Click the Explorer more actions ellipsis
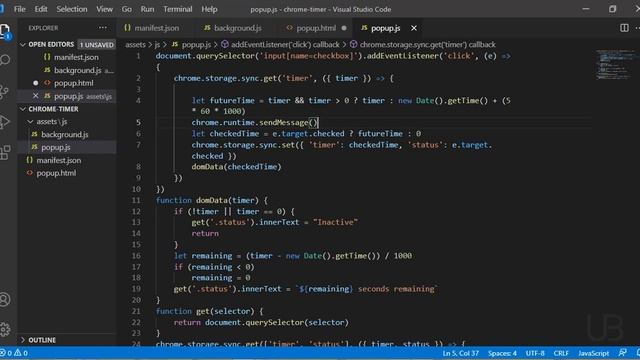 (102, 28)
